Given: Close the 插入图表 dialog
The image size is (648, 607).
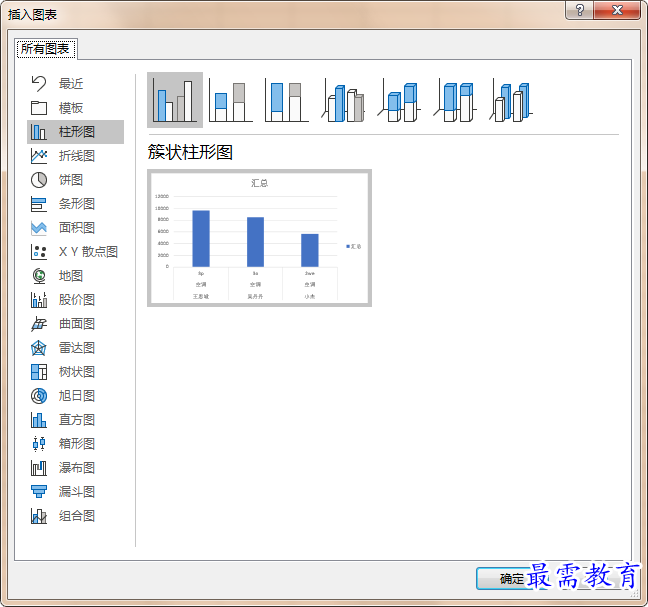Looking at the screenshot, I should [x=617, y=10].
